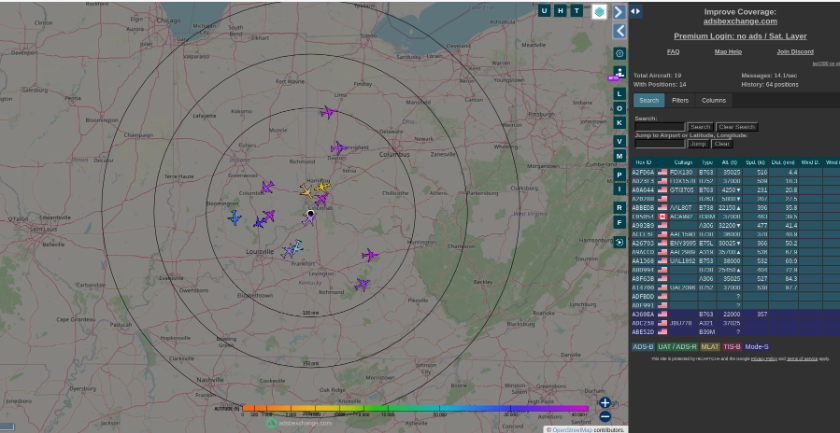Click the settings gear icon on map
The width and height of the screenshot is (840, 433).
point(619,53)
